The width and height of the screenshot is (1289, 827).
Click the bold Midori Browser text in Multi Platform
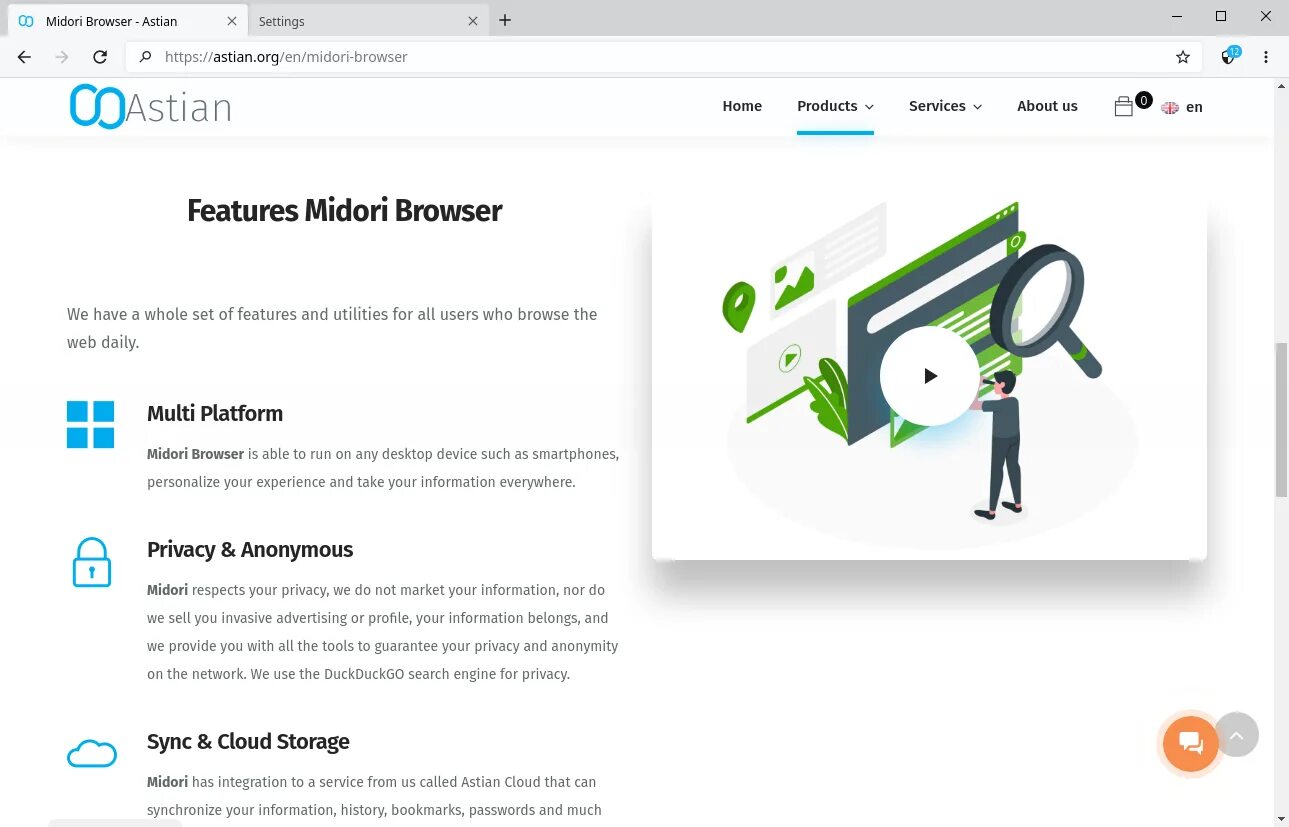(x=195, y=454)
